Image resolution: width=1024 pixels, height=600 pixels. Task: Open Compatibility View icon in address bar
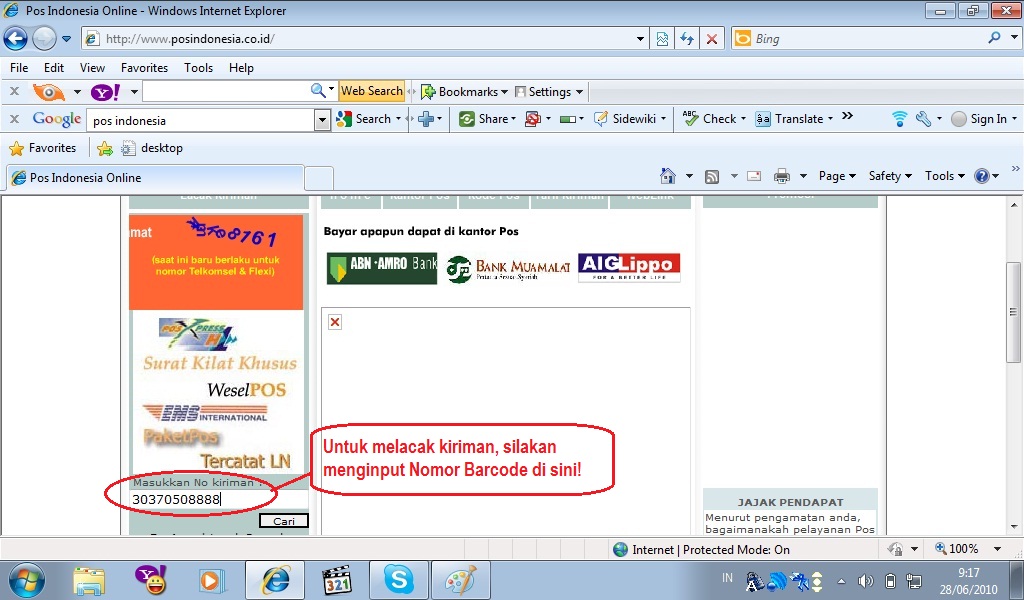point(662,39)
